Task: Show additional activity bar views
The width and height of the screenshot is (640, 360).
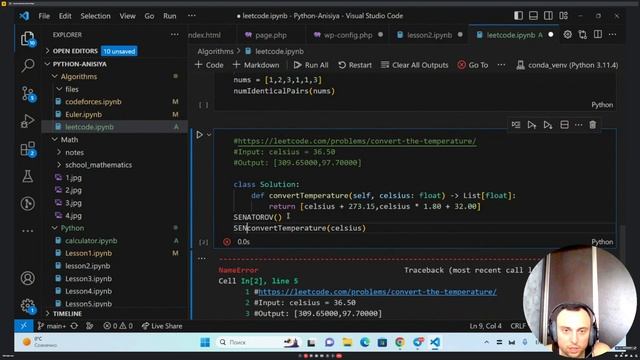Action: [x=27, y=231]
